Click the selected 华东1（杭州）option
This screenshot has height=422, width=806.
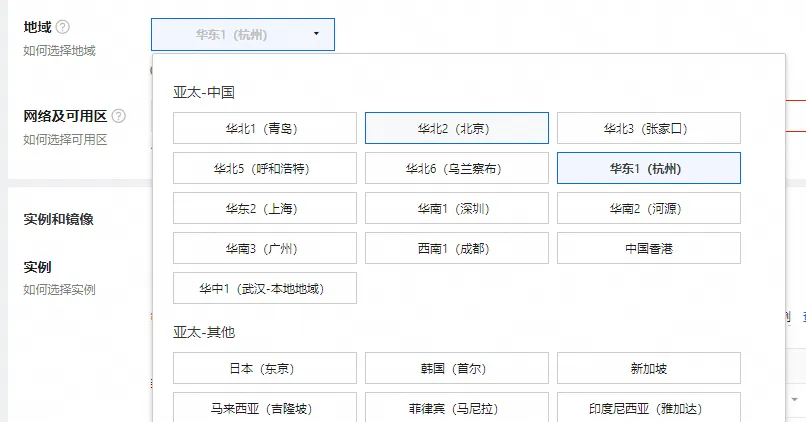[x=648, y=168]
